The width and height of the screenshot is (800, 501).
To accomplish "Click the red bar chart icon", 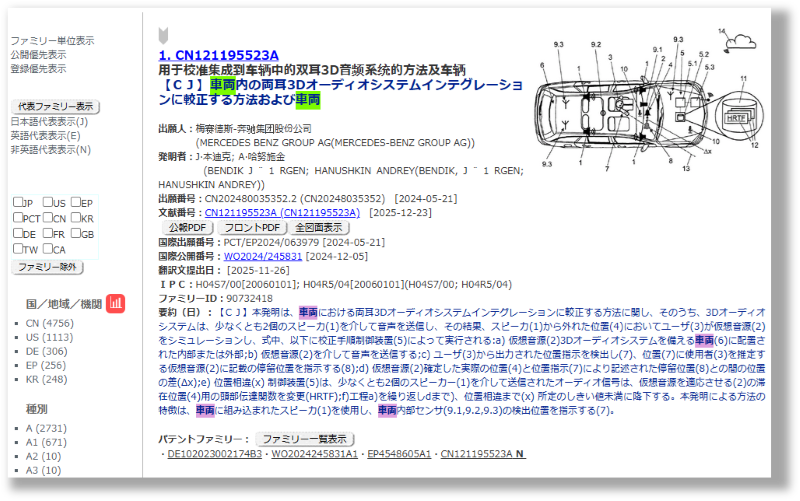I will click(x=116, y=303).
